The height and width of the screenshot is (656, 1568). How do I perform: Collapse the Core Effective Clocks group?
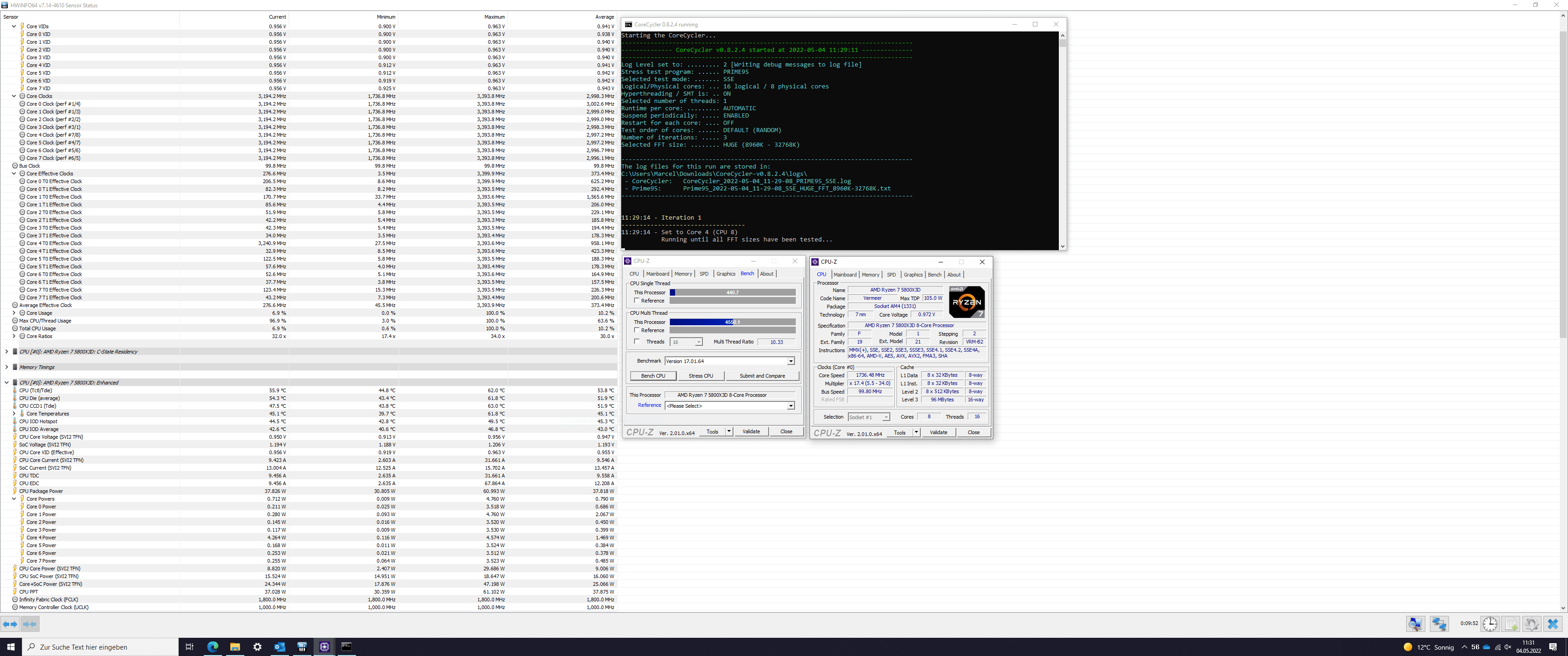(14, 174)
